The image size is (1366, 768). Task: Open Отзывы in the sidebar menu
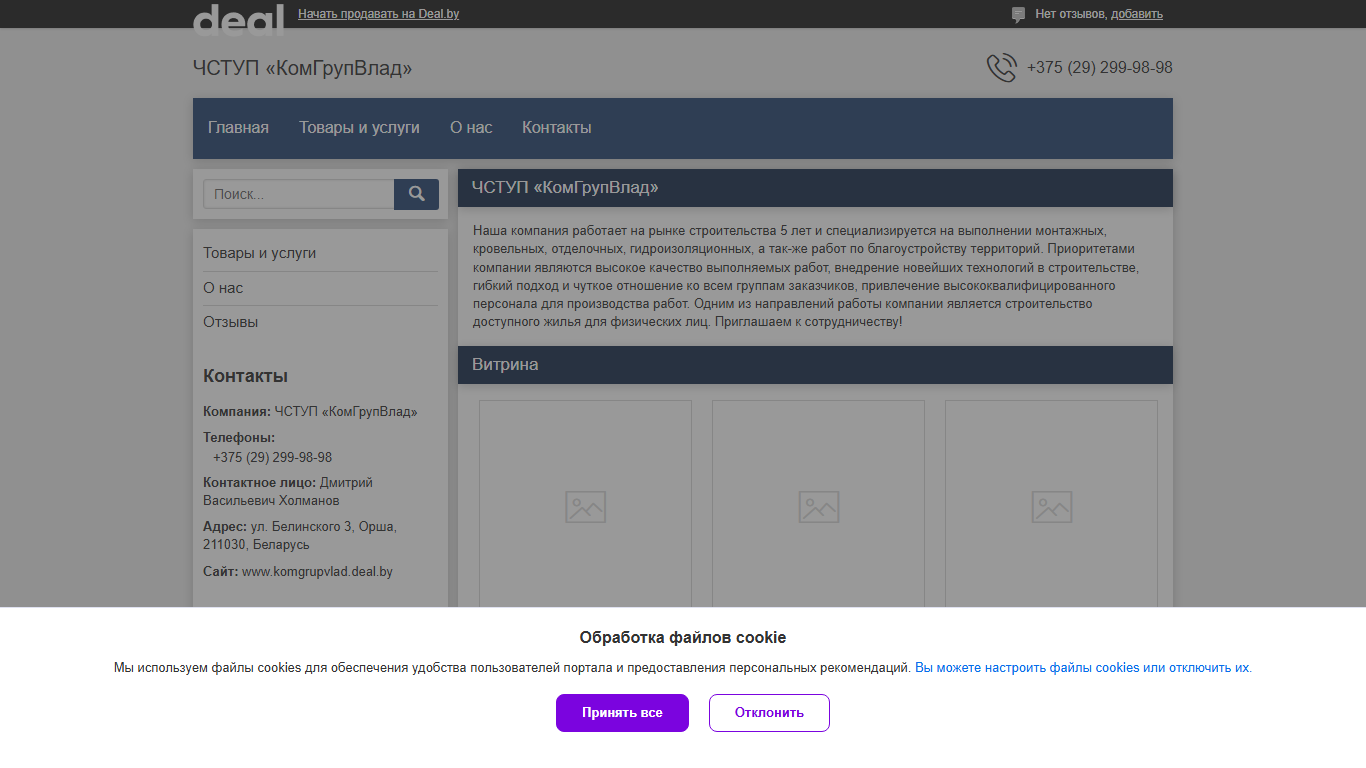tap(230, 322)
